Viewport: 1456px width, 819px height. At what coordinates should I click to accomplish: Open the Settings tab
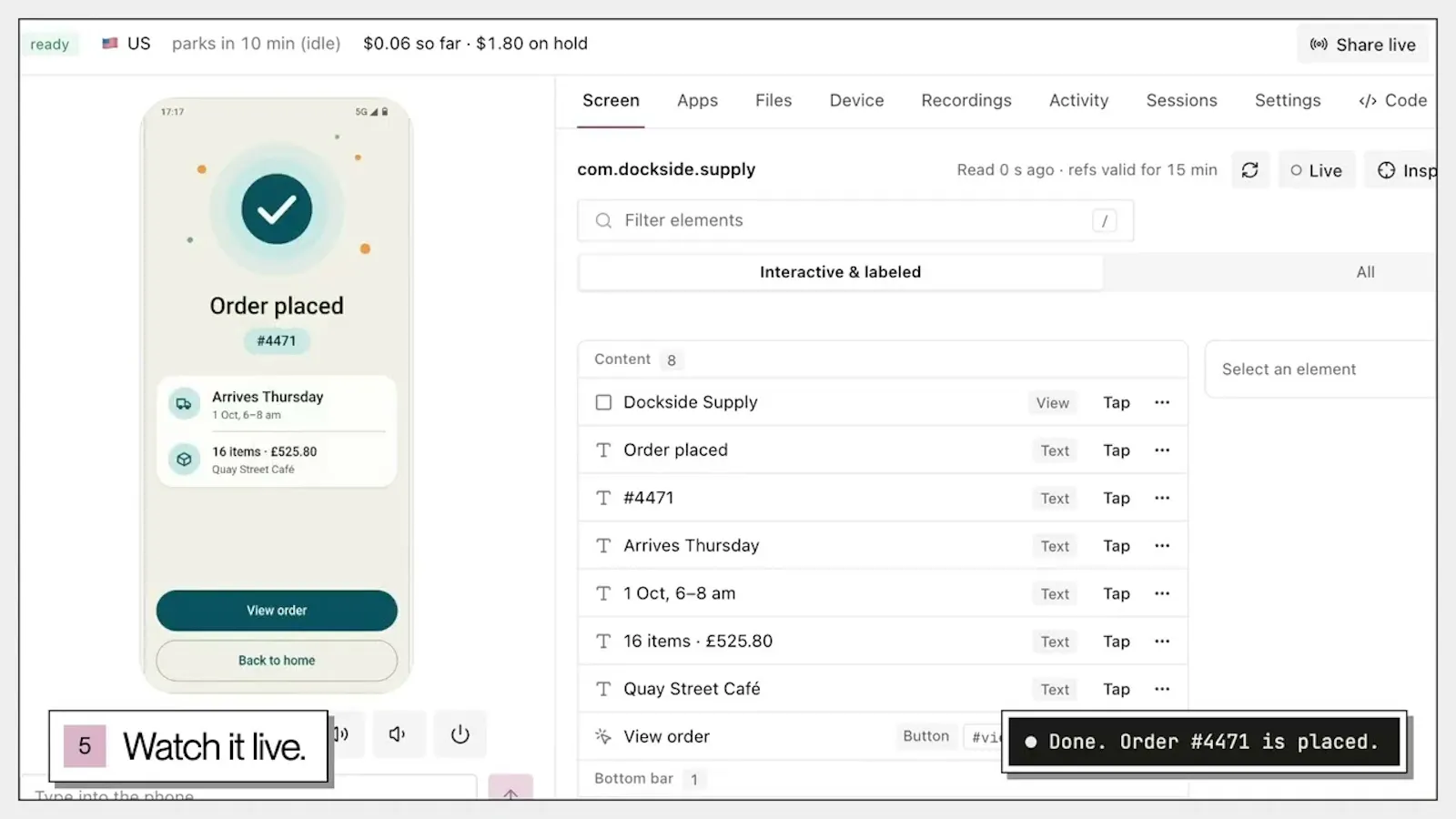click(1288, 101)
